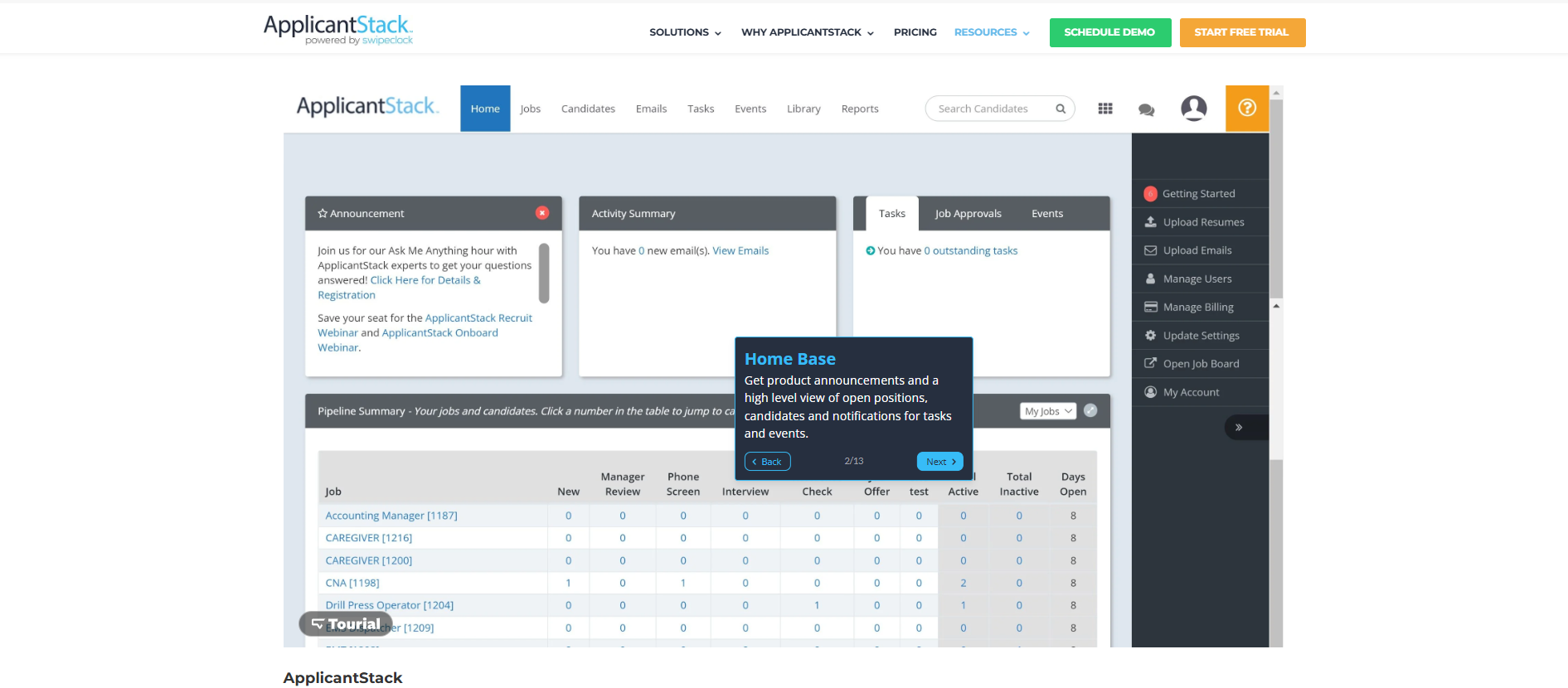Viewport: 1568px width, 688px height.
Task: Open the Candidates tab
Action: tap(588, 109)
